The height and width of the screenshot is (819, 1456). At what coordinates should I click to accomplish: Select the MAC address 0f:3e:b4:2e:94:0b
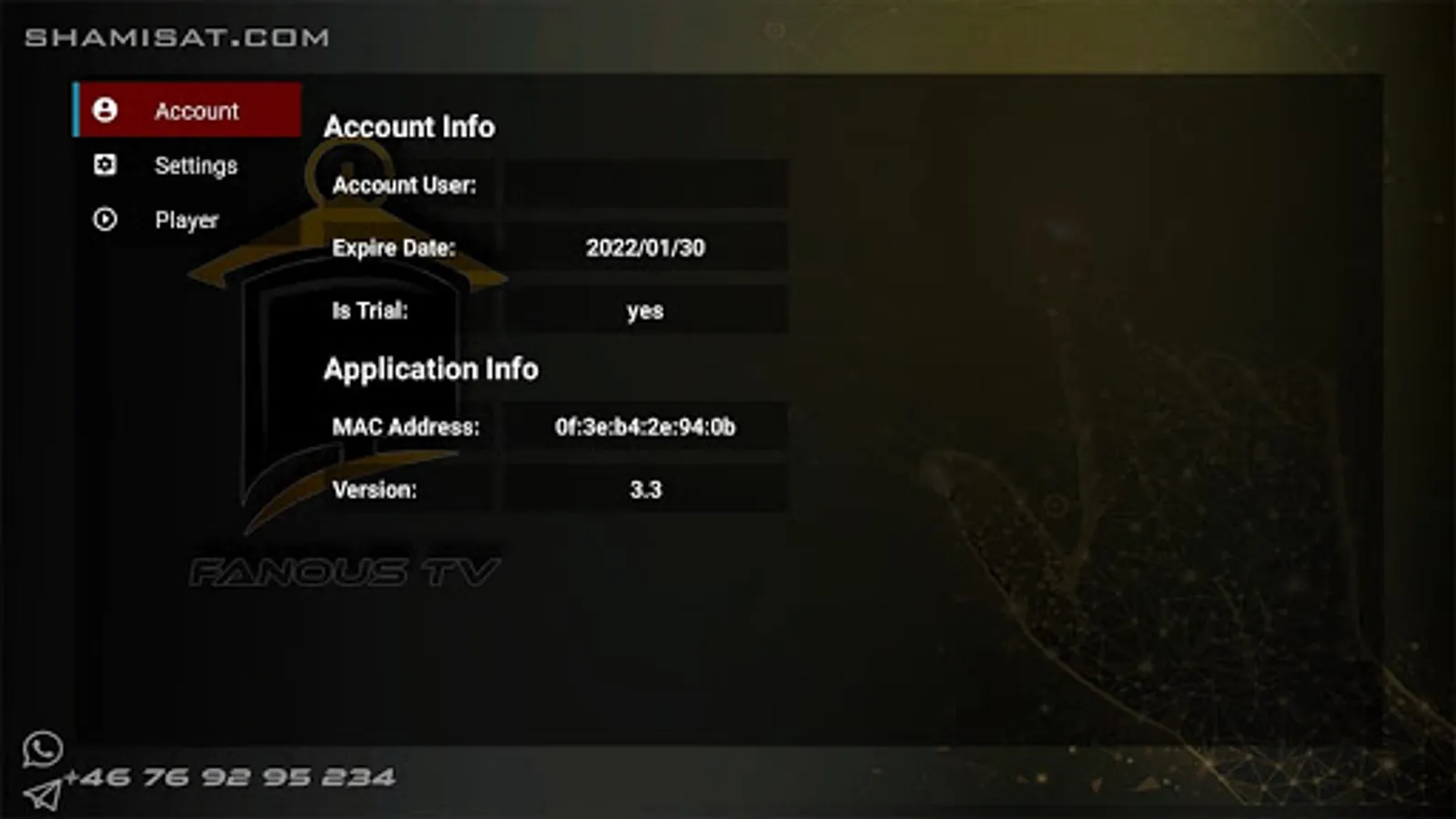(x=646, y=427)
